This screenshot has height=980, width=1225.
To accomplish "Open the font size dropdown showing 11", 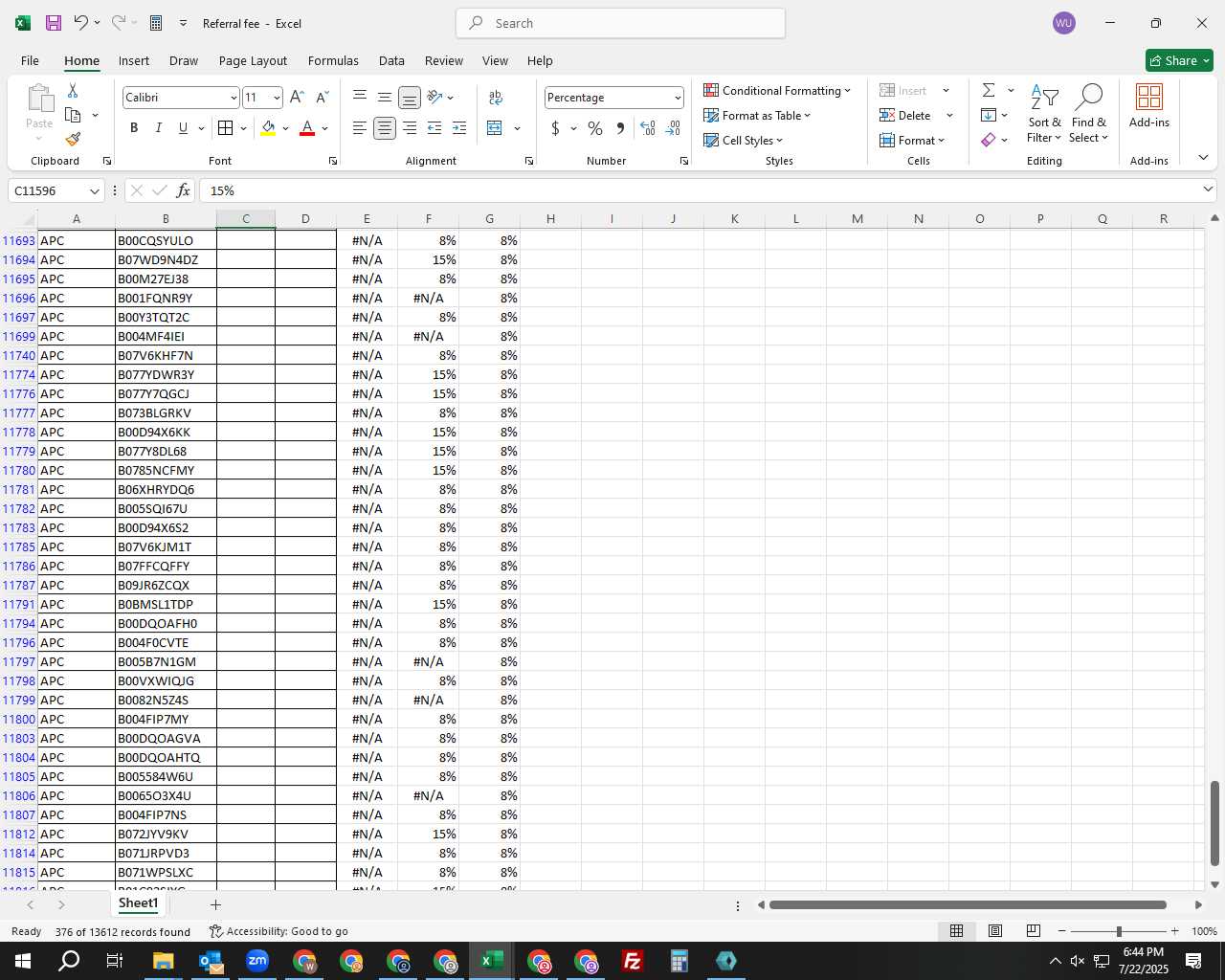I will click(x=277, y=98).
